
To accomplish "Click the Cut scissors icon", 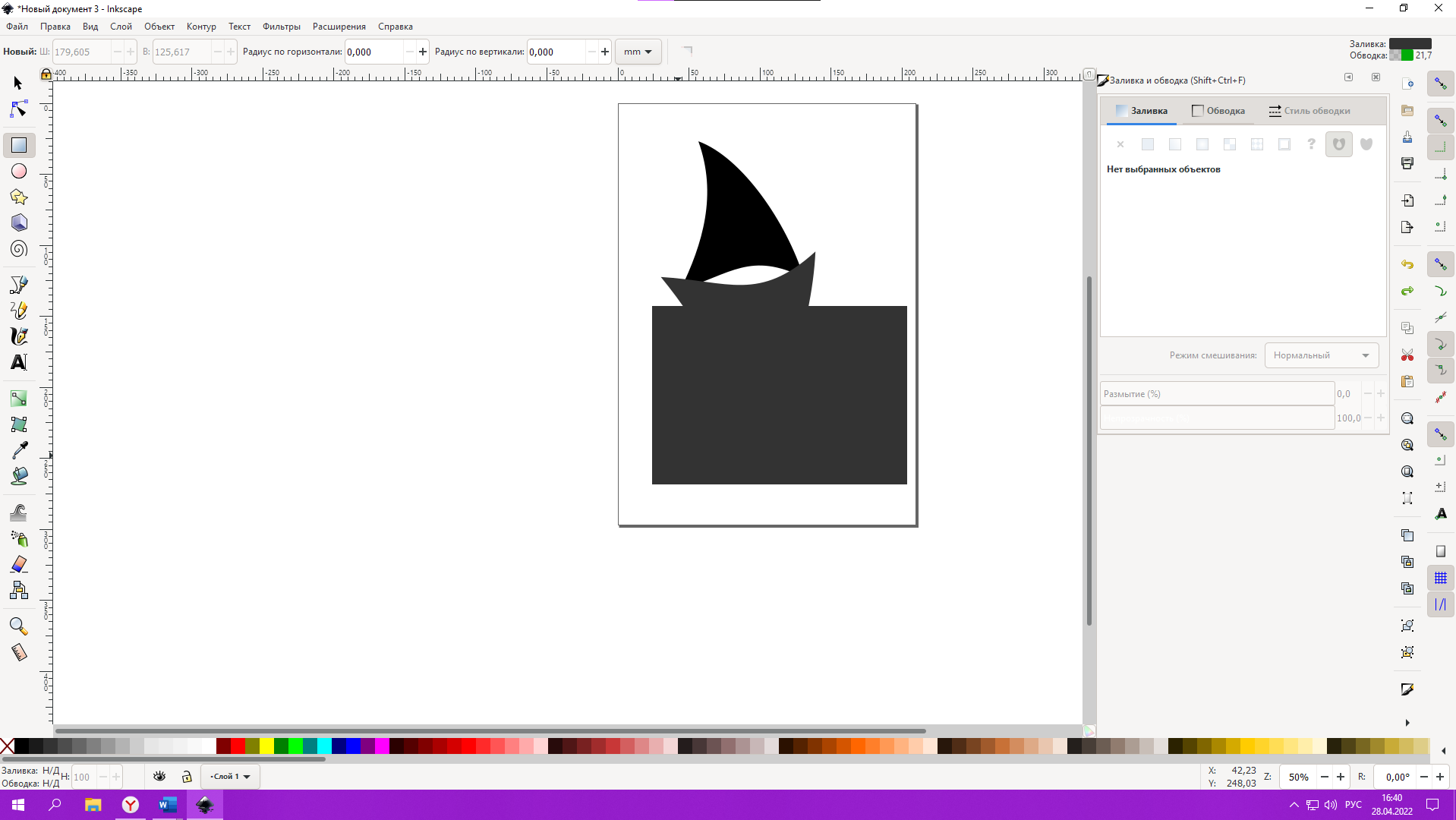I will tap(1407, 355).
